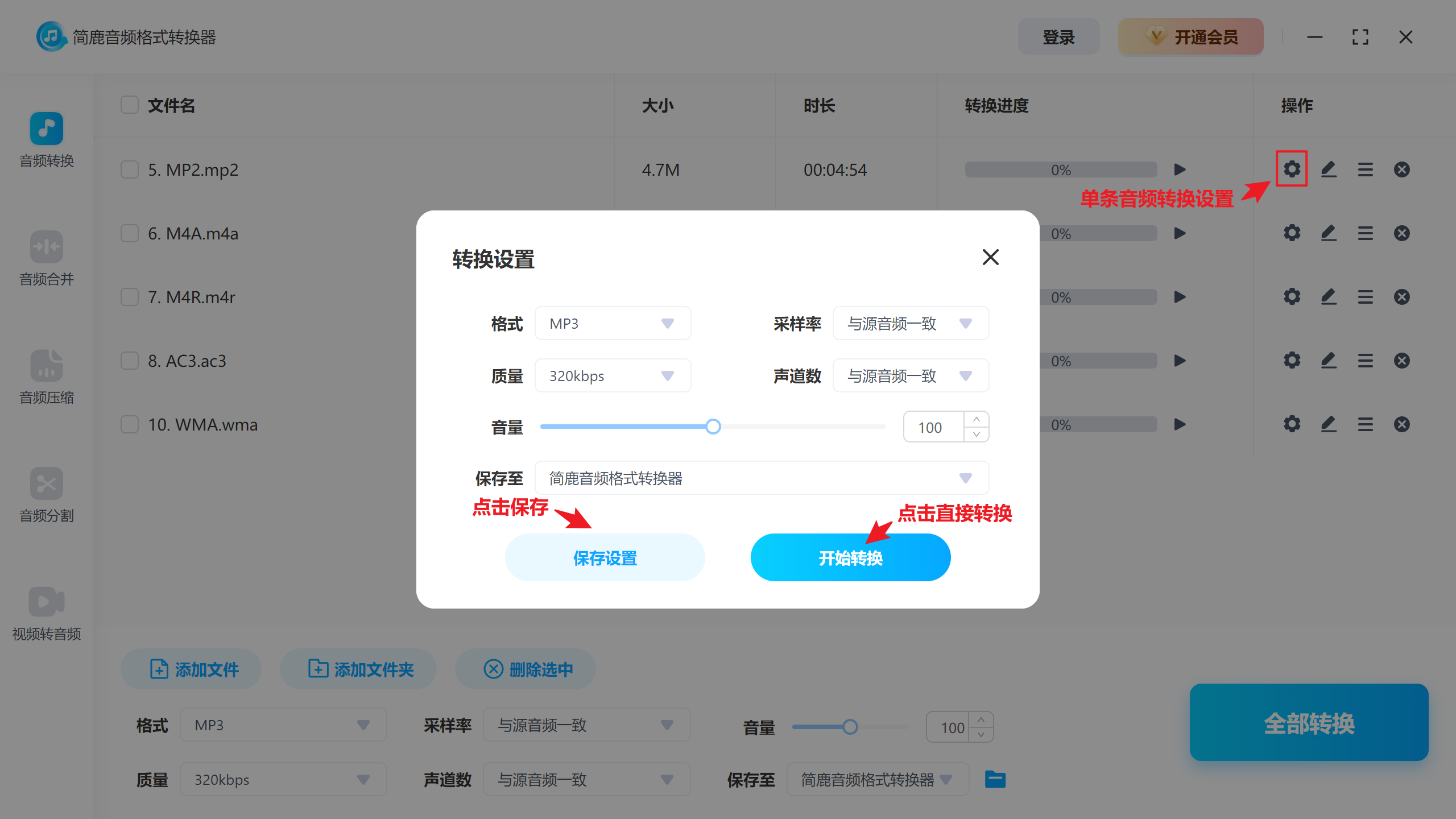Switch to 音频分割 mode
Screen dimensions: 1456x819
point(46,495)
